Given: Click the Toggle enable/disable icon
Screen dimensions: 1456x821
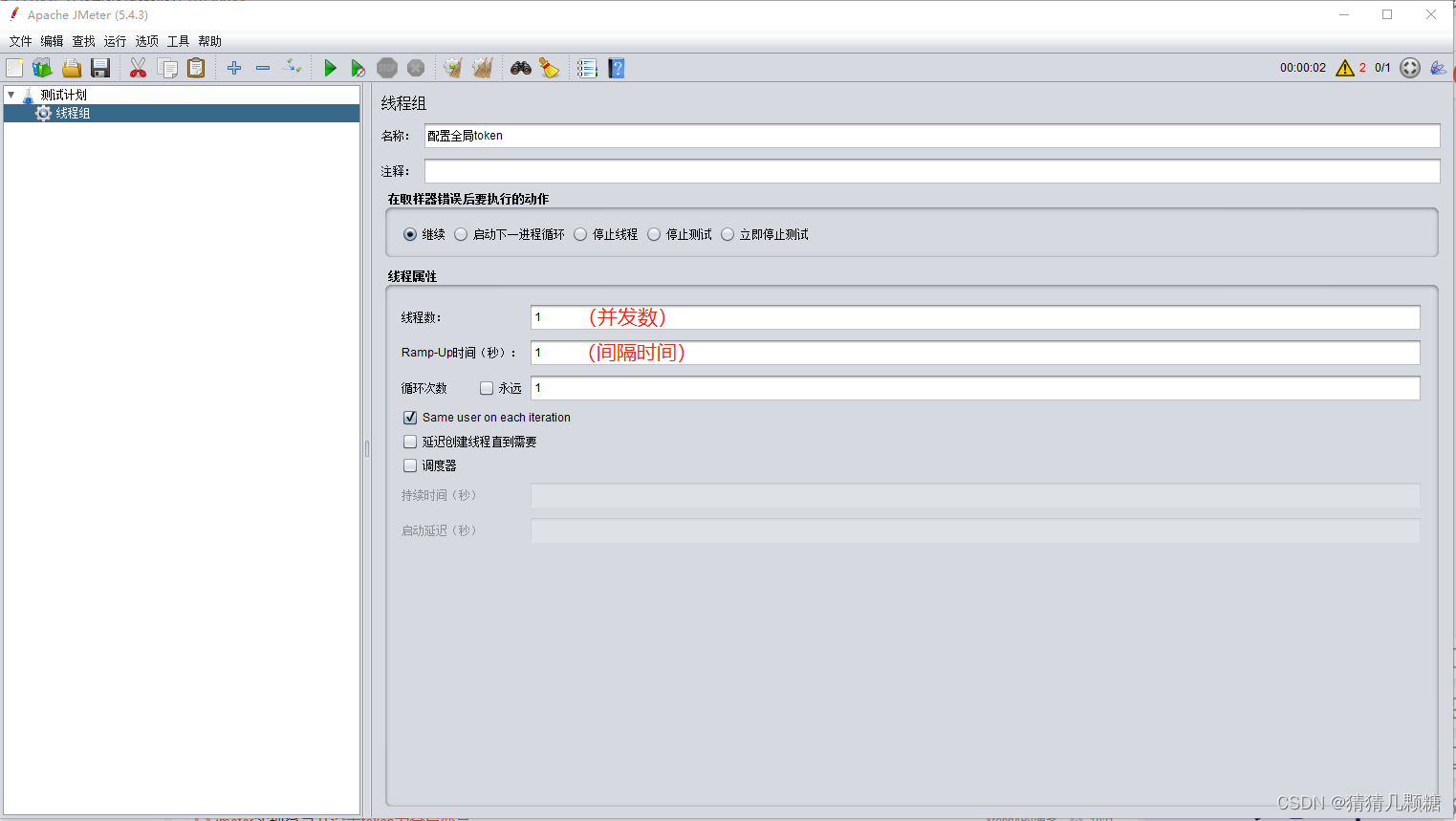Looking at the screenshot, I should coord(293,68).
